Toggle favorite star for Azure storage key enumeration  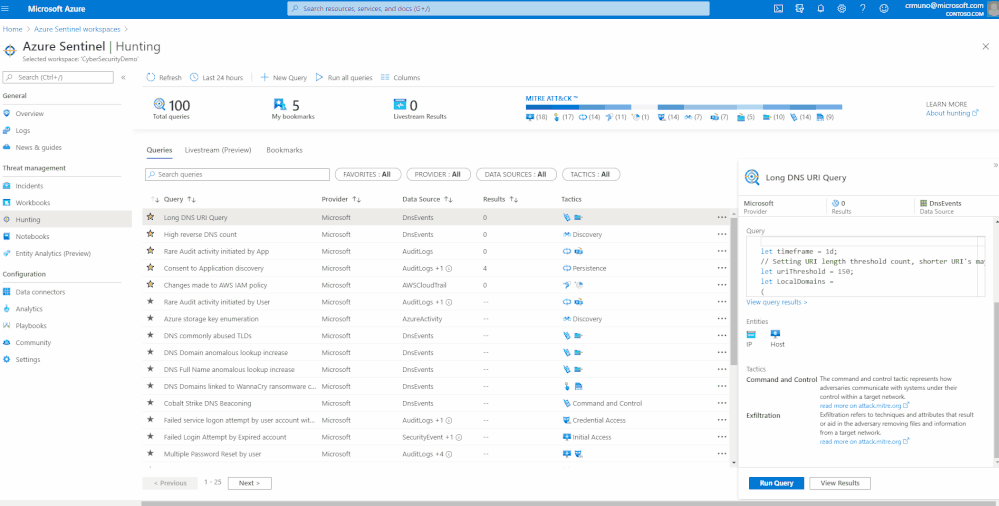150,318
